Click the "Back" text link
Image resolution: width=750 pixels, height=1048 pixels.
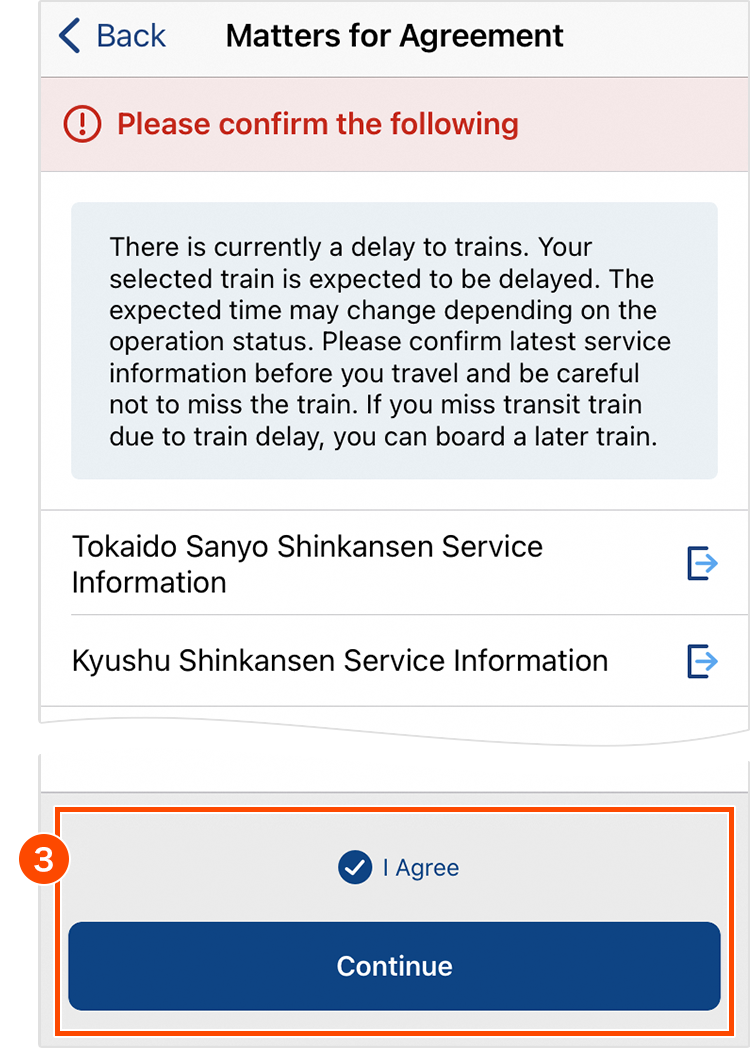[x=131, y=36]
